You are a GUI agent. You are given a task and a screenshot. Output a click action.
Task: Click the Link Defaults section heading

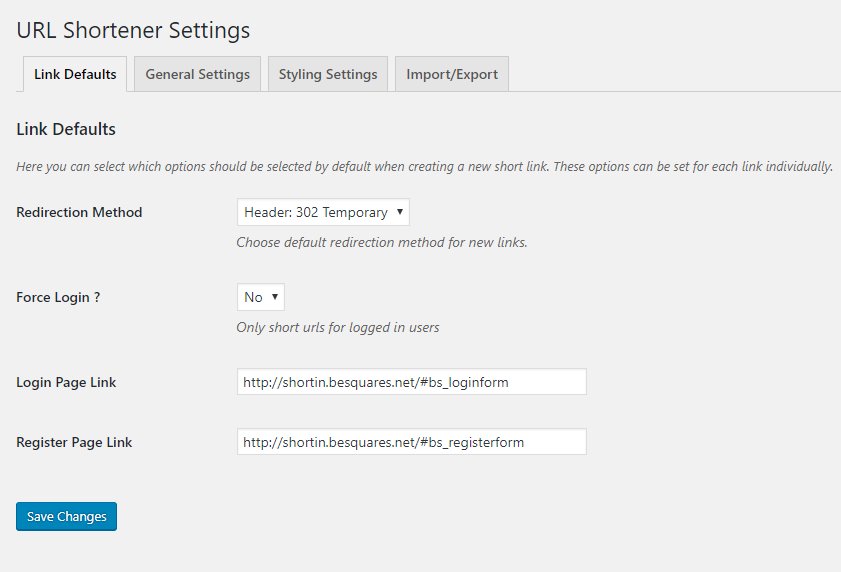tap(66, 129)
